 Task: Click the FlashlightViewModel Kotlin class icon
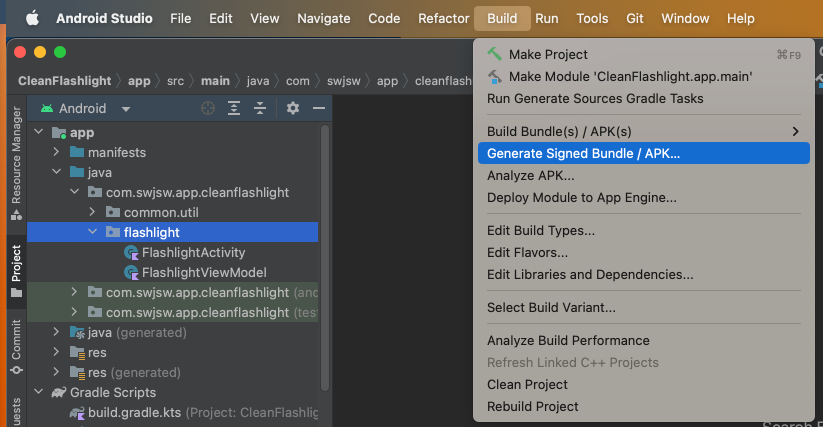[131, 273]
